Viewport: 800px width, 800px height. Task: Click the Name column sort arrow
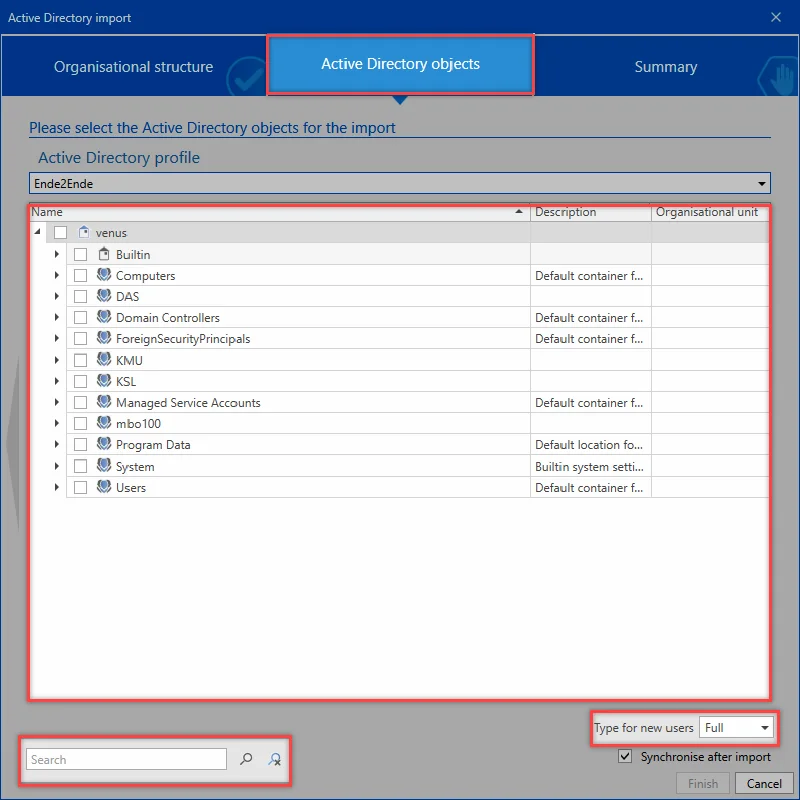[519, 211]
